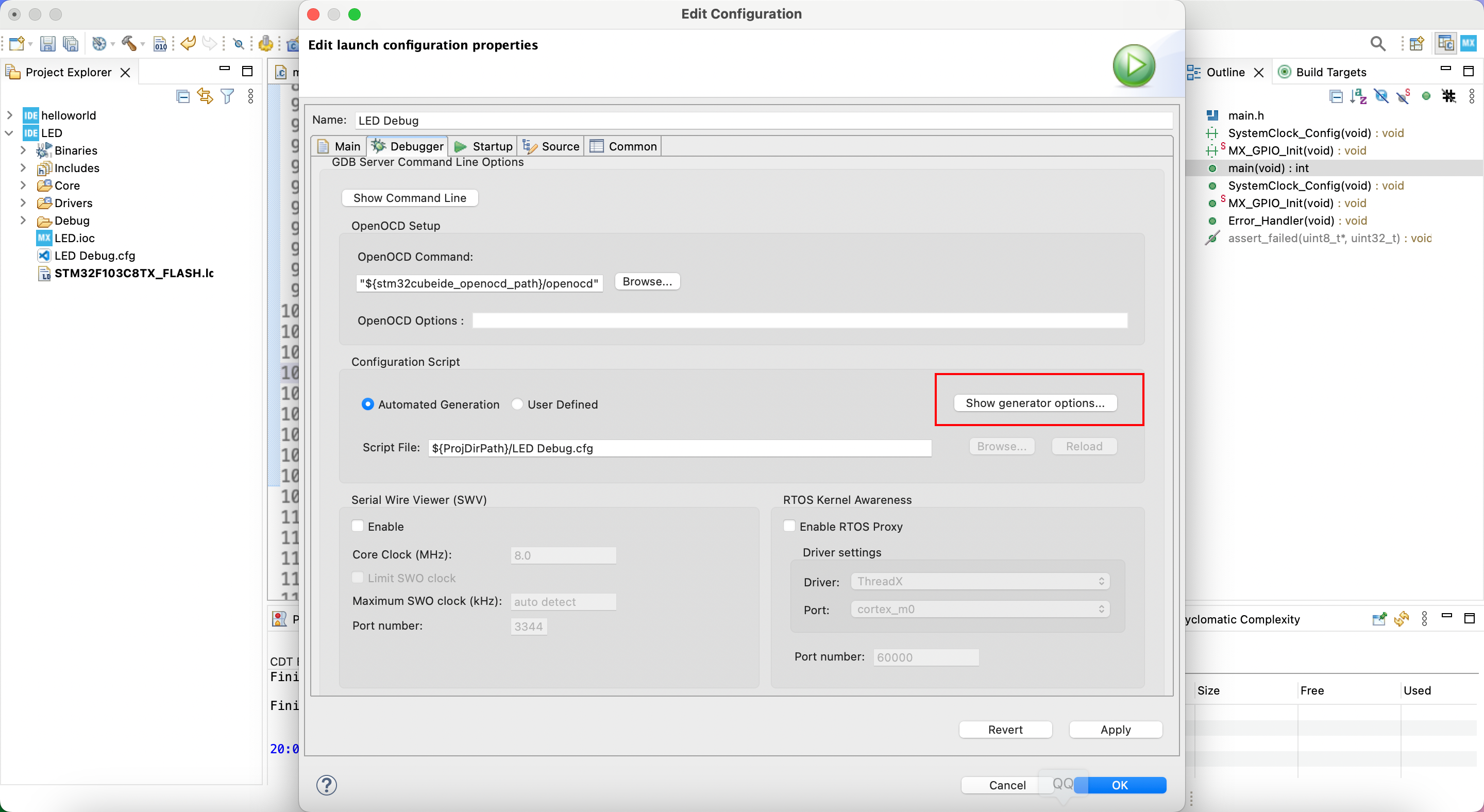Select the Debugger tab
1484x812 pixels.
(407, 146)
